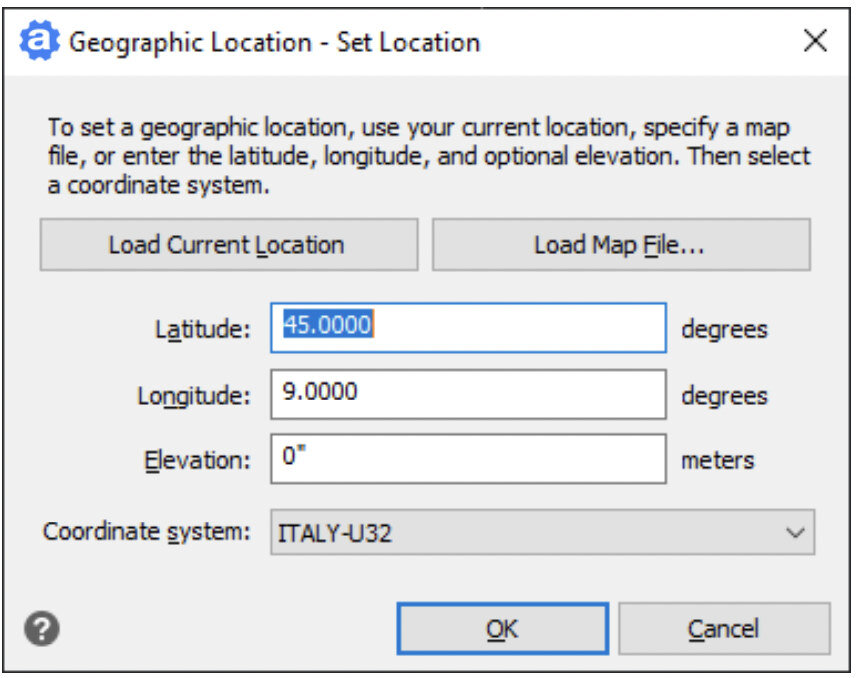The width and height of the screenshot is (862, 678).
Task: Confirm settings with the OK button
Action: [502, 629]
